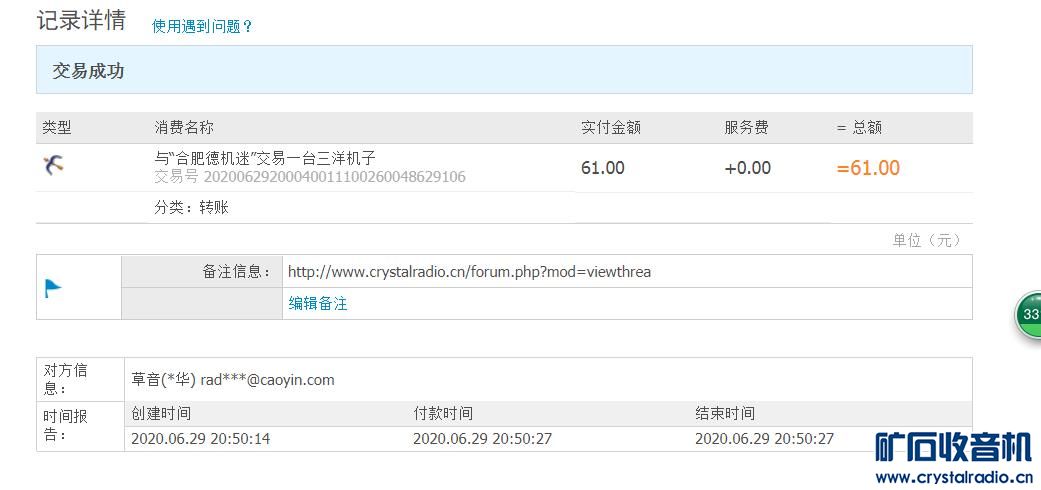Click the '创建时间' header in time report
This screenshot has height=490, width=1041.
coord(161,414)
